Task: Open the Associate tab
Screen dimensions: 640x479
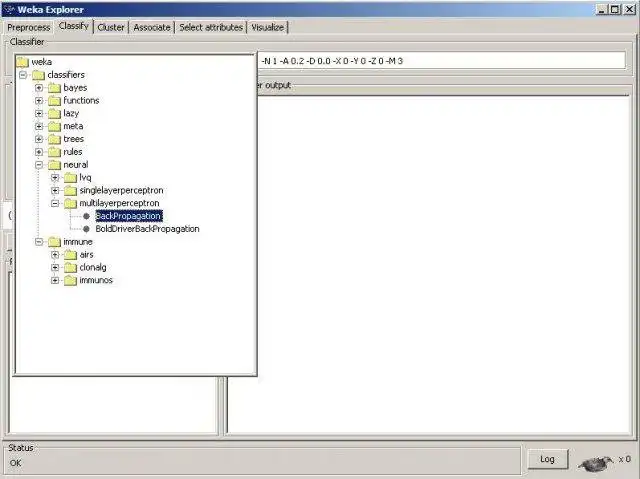Action: 152,27
